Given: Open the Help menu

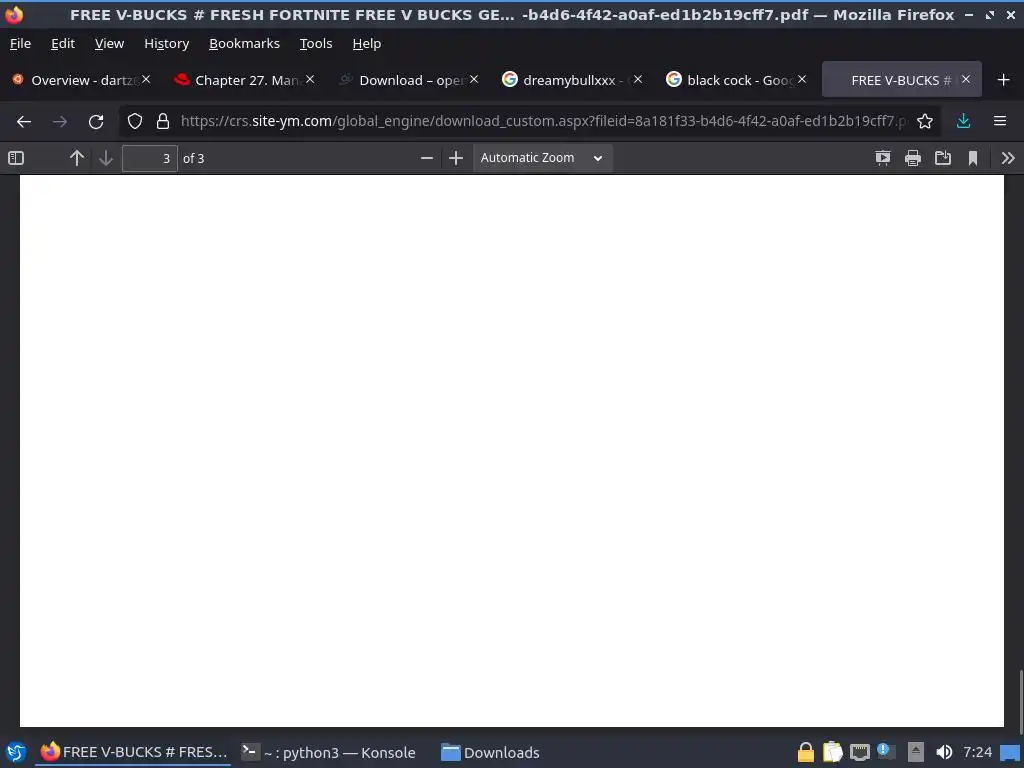Looking at the screenshot, I should click(x=366, y=44).
